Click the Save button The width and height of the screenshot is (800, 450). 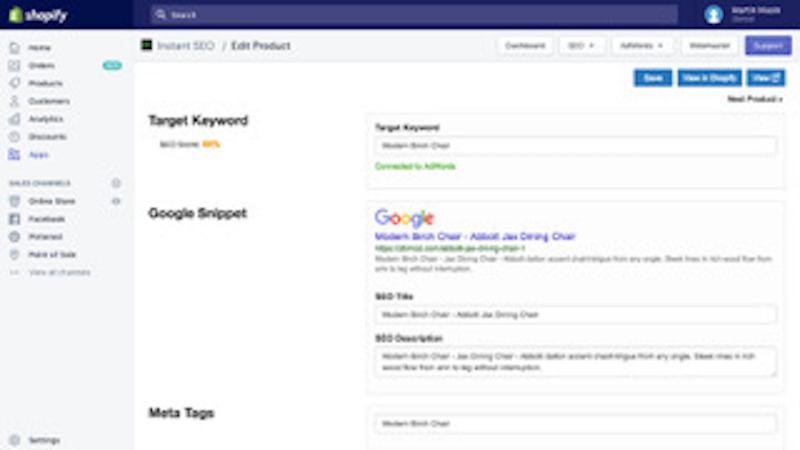pos(653,78)
